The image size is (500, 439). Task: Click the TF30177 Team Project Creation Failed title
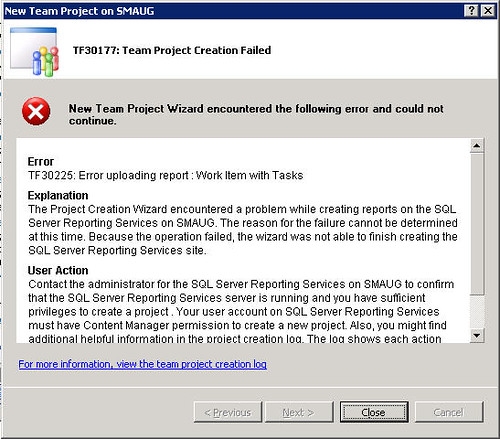pos(172,50)
